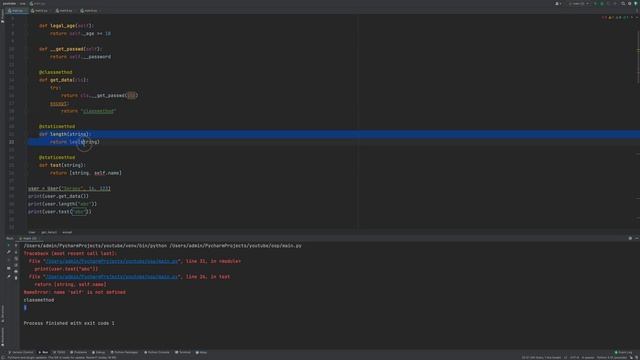640x360 pixels.
Task: Open Search Everywhere magnifier icon
Action: [623, 3]
